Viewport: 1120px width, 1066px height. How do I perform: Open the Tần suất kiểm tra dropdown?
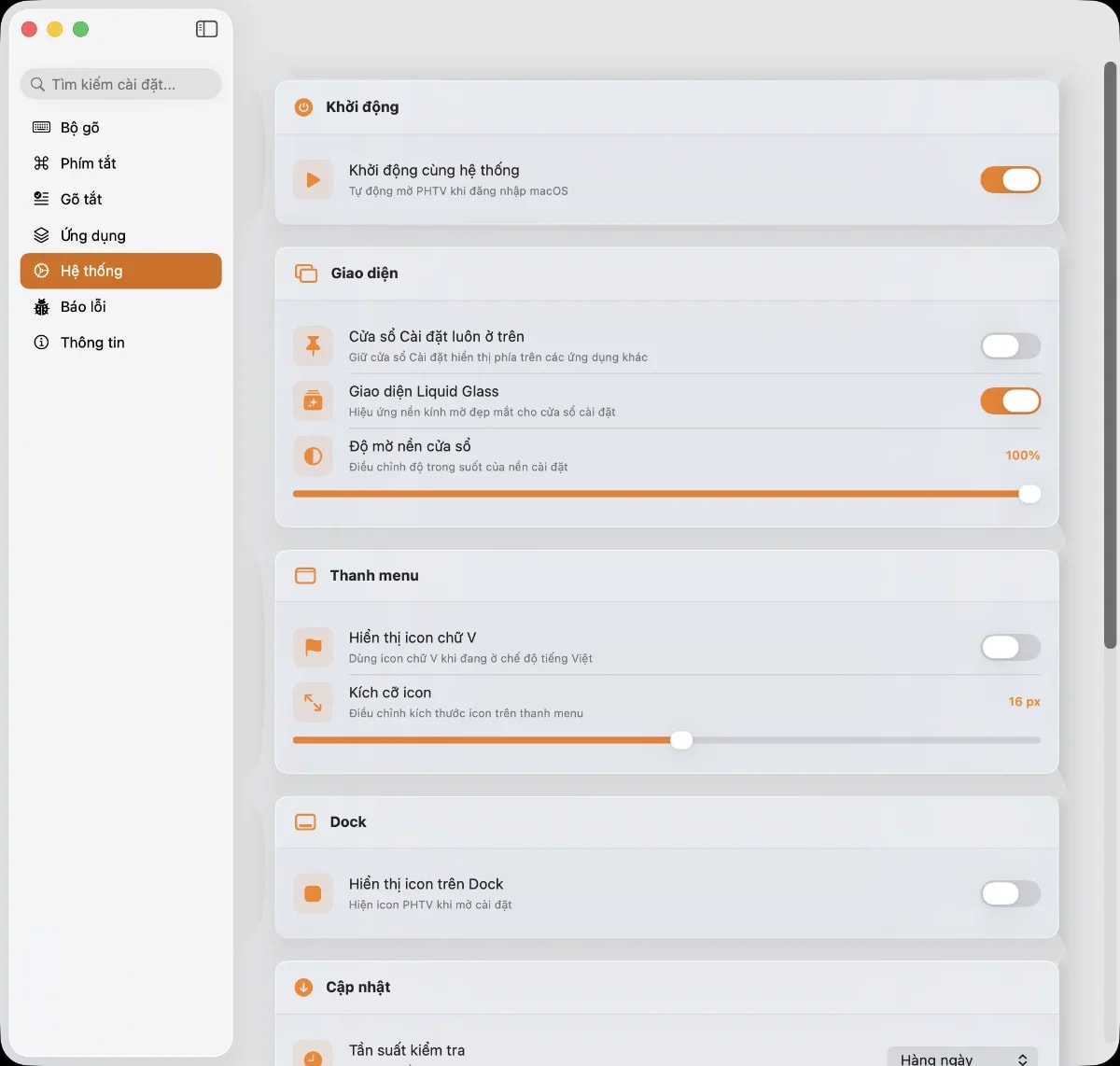[961, 1058]
